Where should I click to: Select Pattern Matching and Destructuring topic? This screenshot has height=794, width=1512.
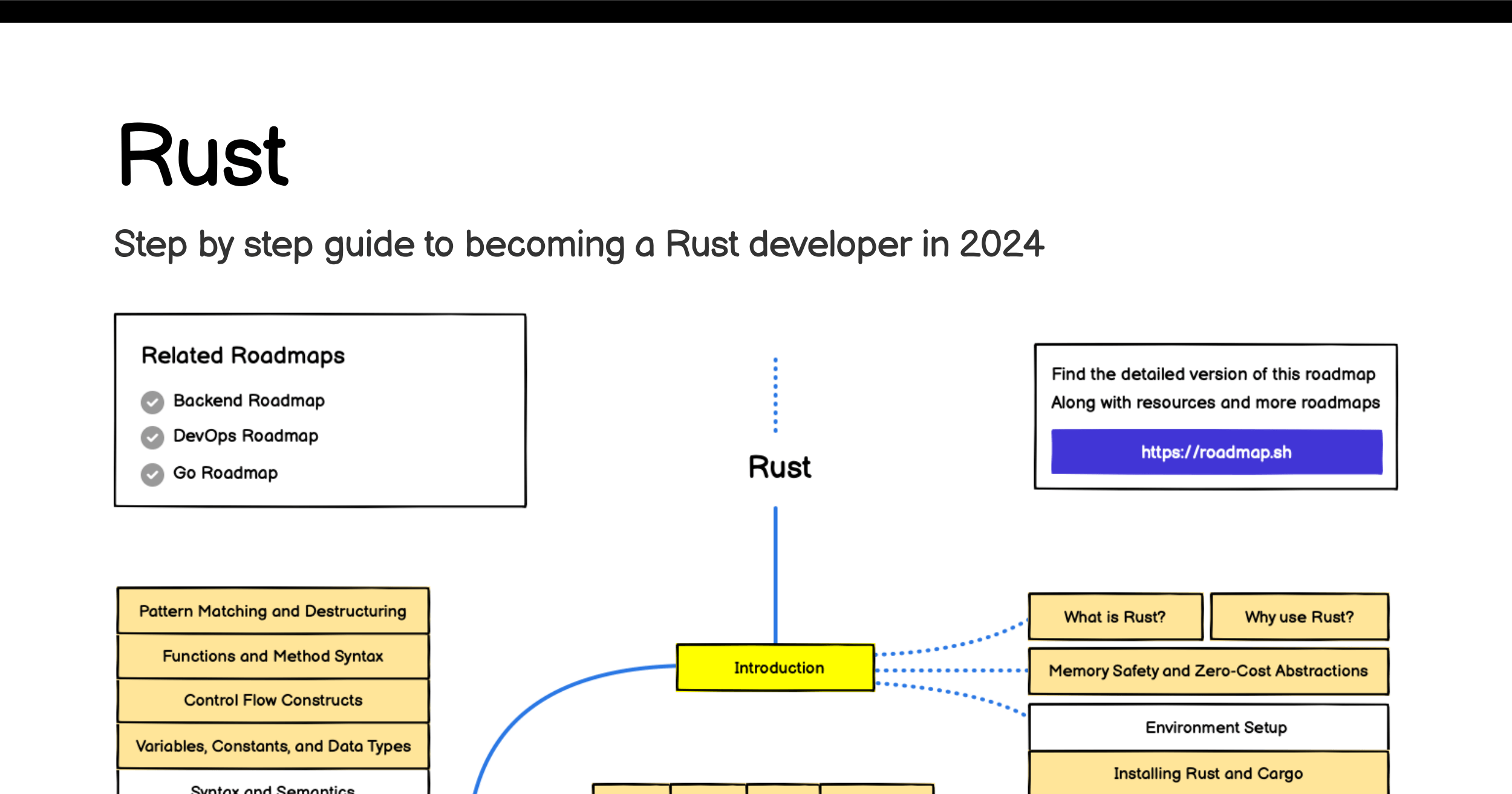pos(273,611)
